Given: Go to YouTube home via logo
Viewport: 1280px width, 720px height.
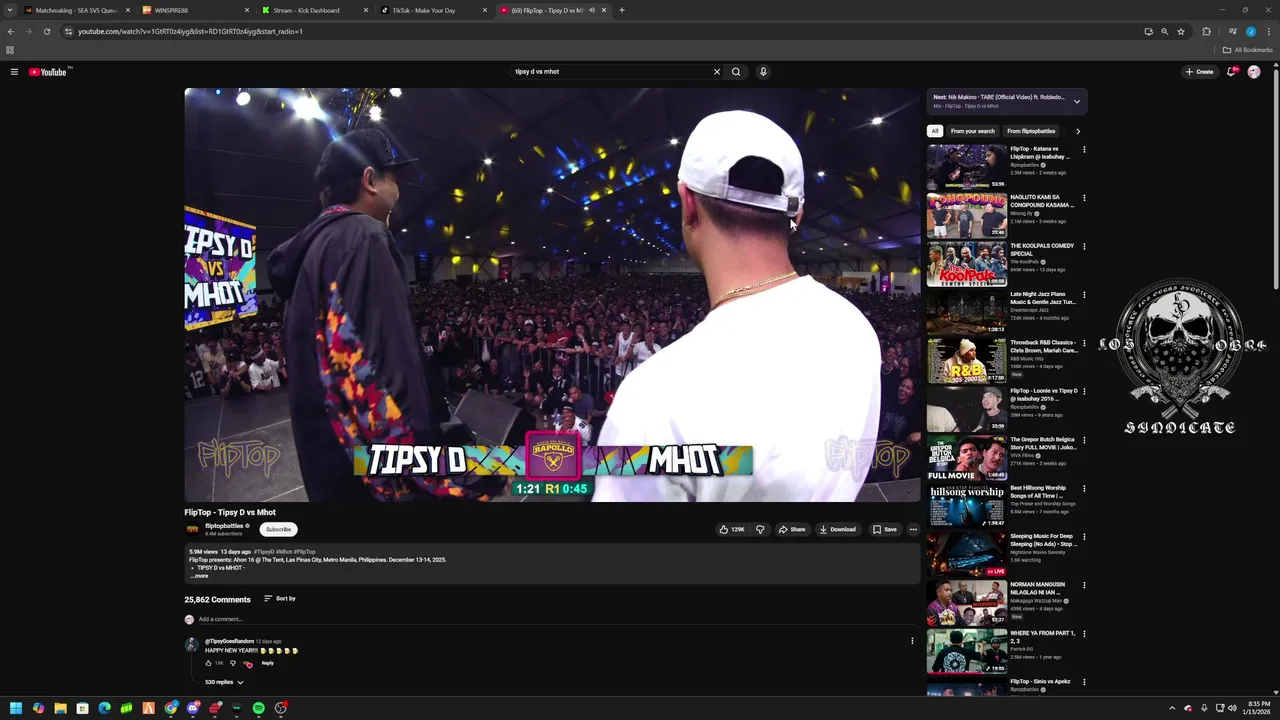Looking at the screenshot, I should (x=47, y=72).
